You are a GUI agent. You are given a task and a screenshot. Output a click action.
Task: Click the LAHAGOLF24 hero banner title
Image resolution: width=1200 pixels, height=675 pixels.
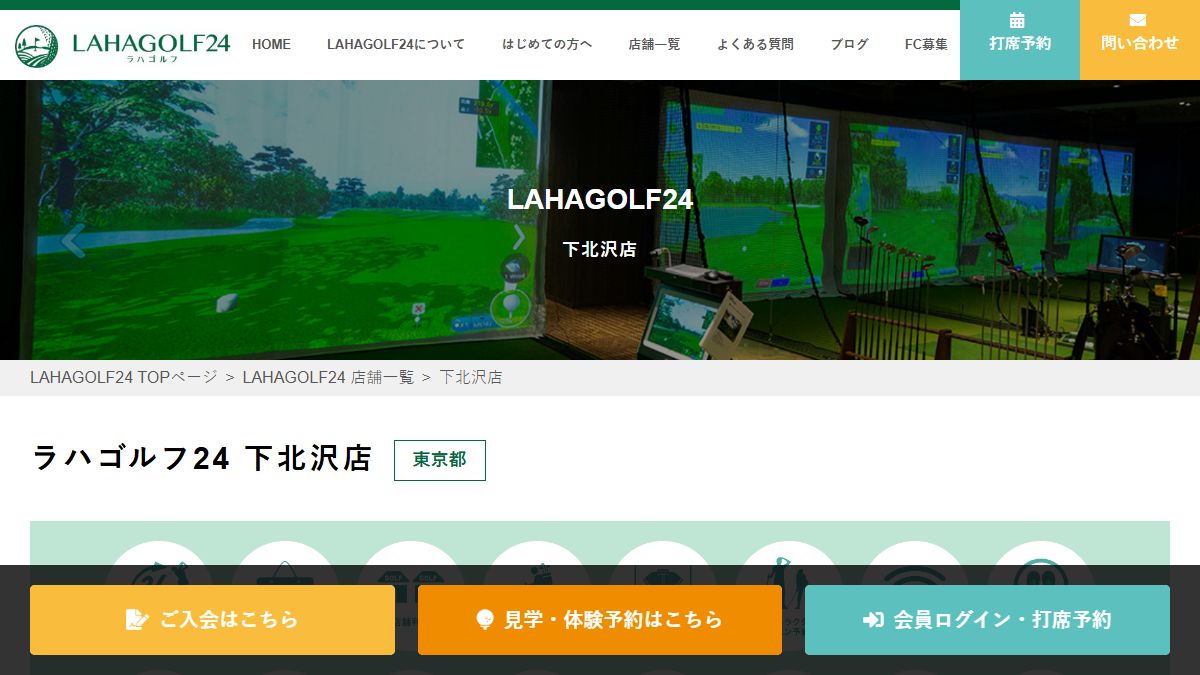[600, 199]
